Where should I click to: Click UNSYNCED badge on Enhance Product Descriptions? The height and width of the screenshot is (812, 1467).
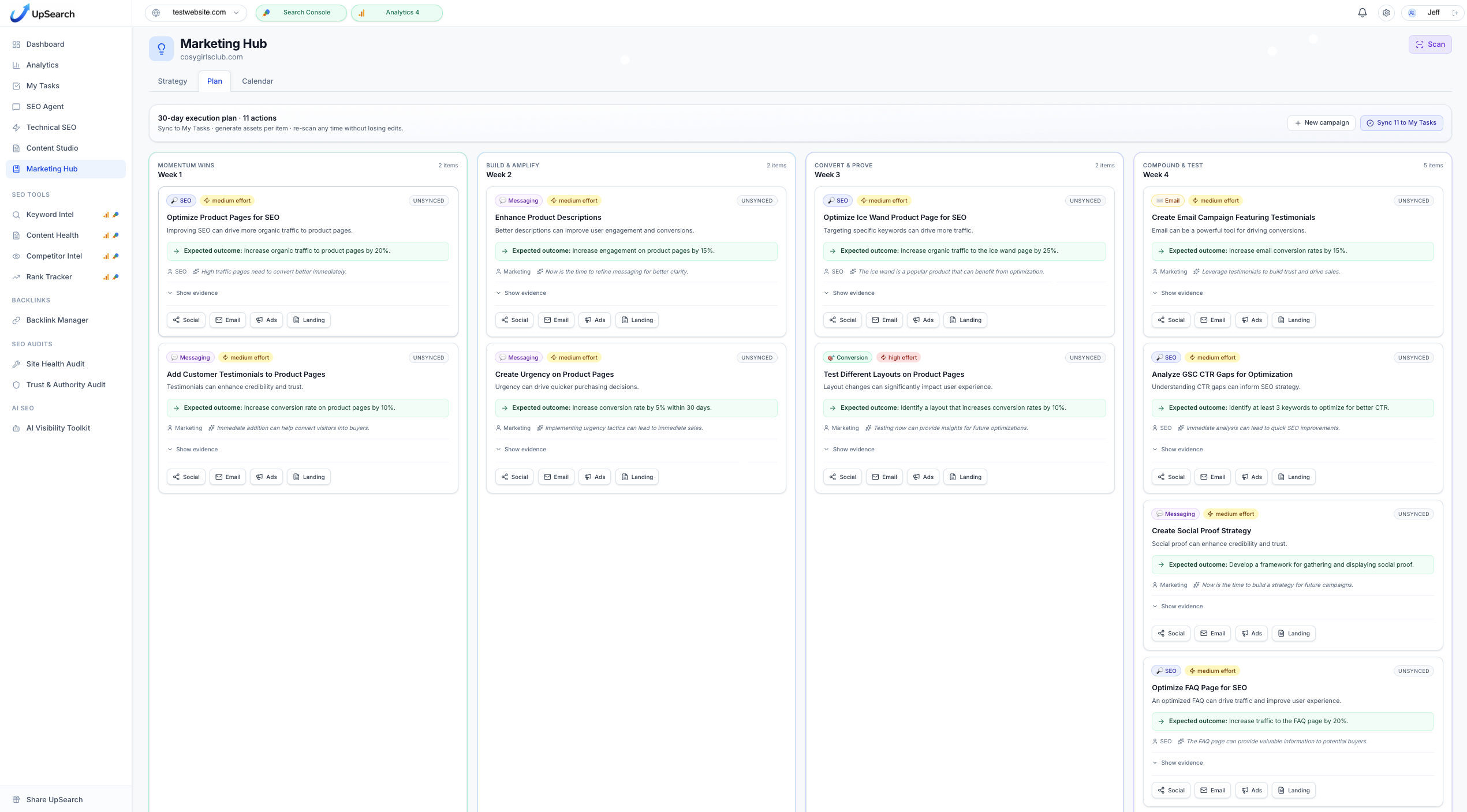[756, 201]
